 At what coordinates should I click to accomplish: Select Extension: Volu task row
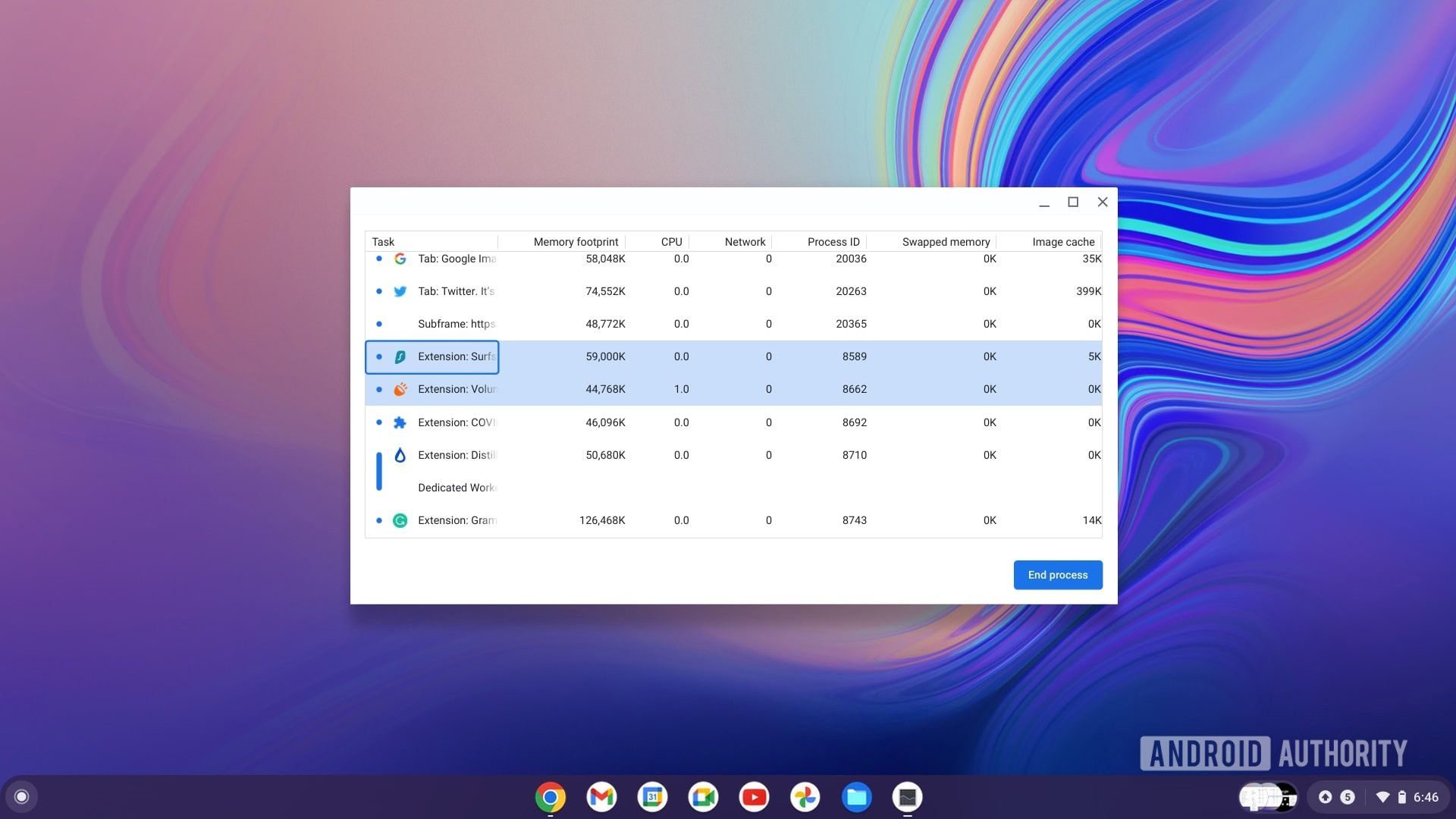coord(733,389)
